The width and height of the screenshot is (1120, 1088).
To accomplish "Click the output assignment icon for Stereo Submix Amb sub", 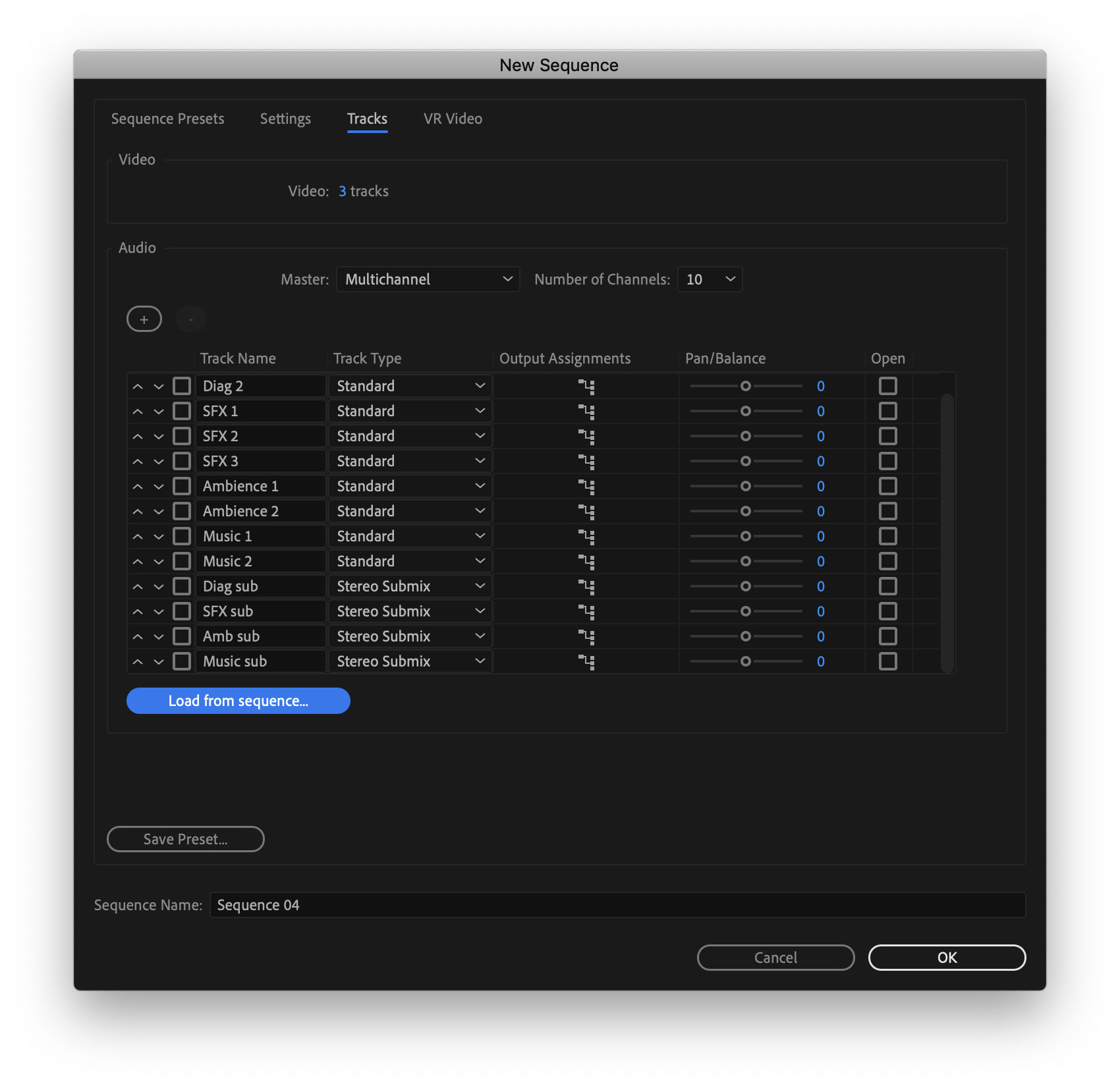I will (x=586, y=636).
